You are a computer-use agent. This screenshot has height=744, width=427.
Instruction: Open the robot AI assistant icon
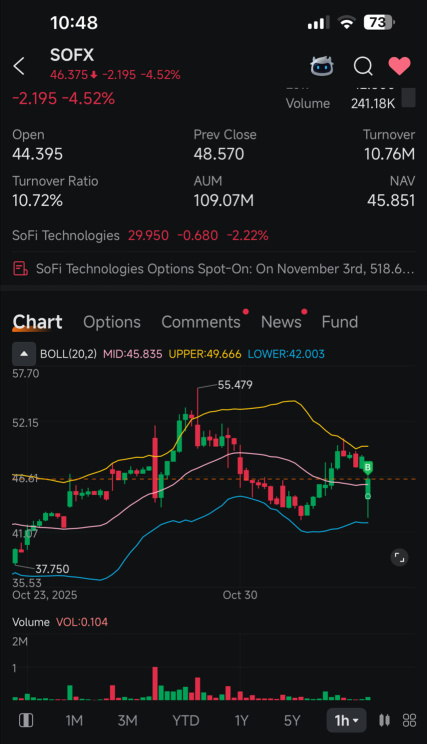pyautogui.click(x=322, y=66)
